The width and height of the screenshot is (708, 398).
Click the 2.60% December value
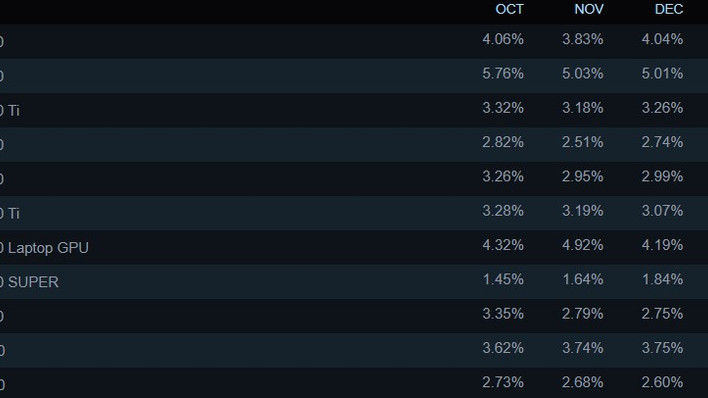[x=662, y=383]
